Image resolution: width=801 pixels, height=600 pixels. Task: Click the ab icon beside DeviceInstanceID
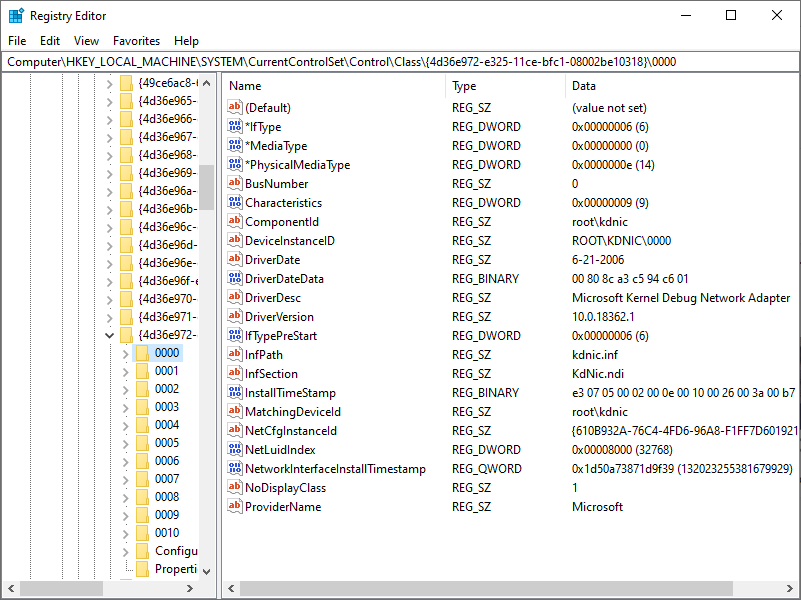click(x=234, y=240)
